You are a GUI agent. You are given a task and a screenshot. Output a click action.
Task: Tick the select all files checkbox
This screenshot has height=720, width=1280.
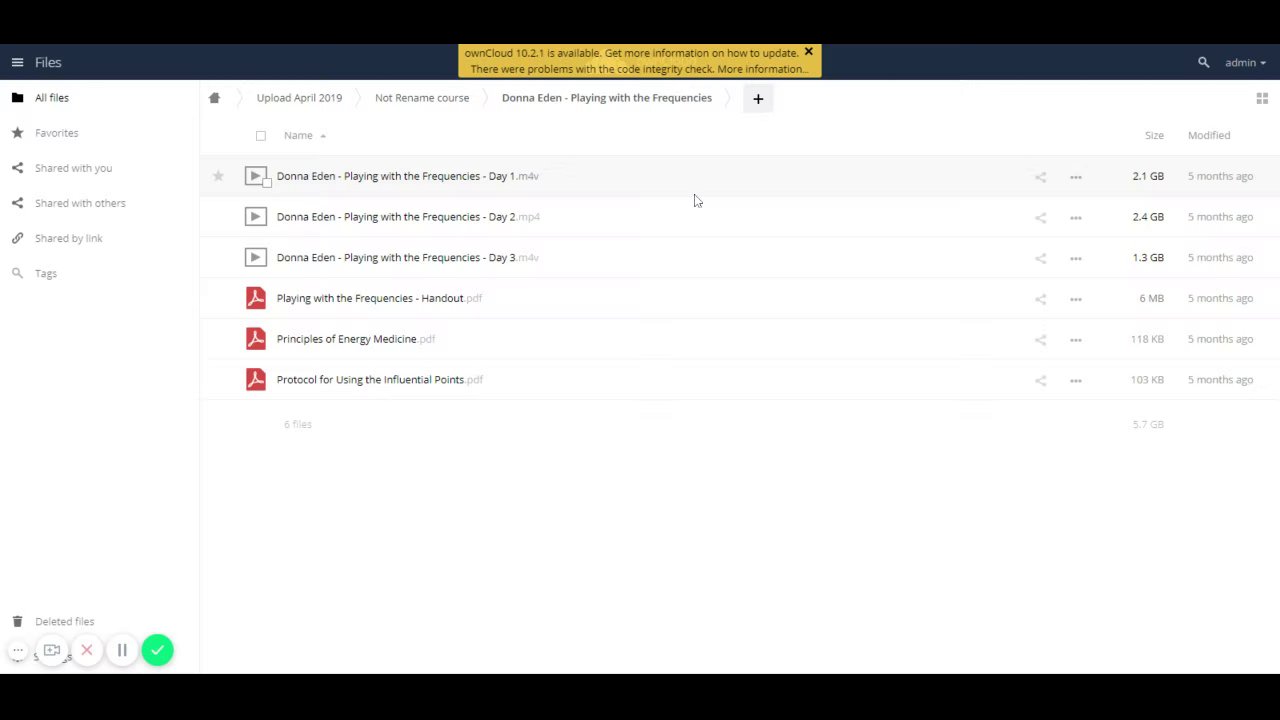click(x=261, y=135)
